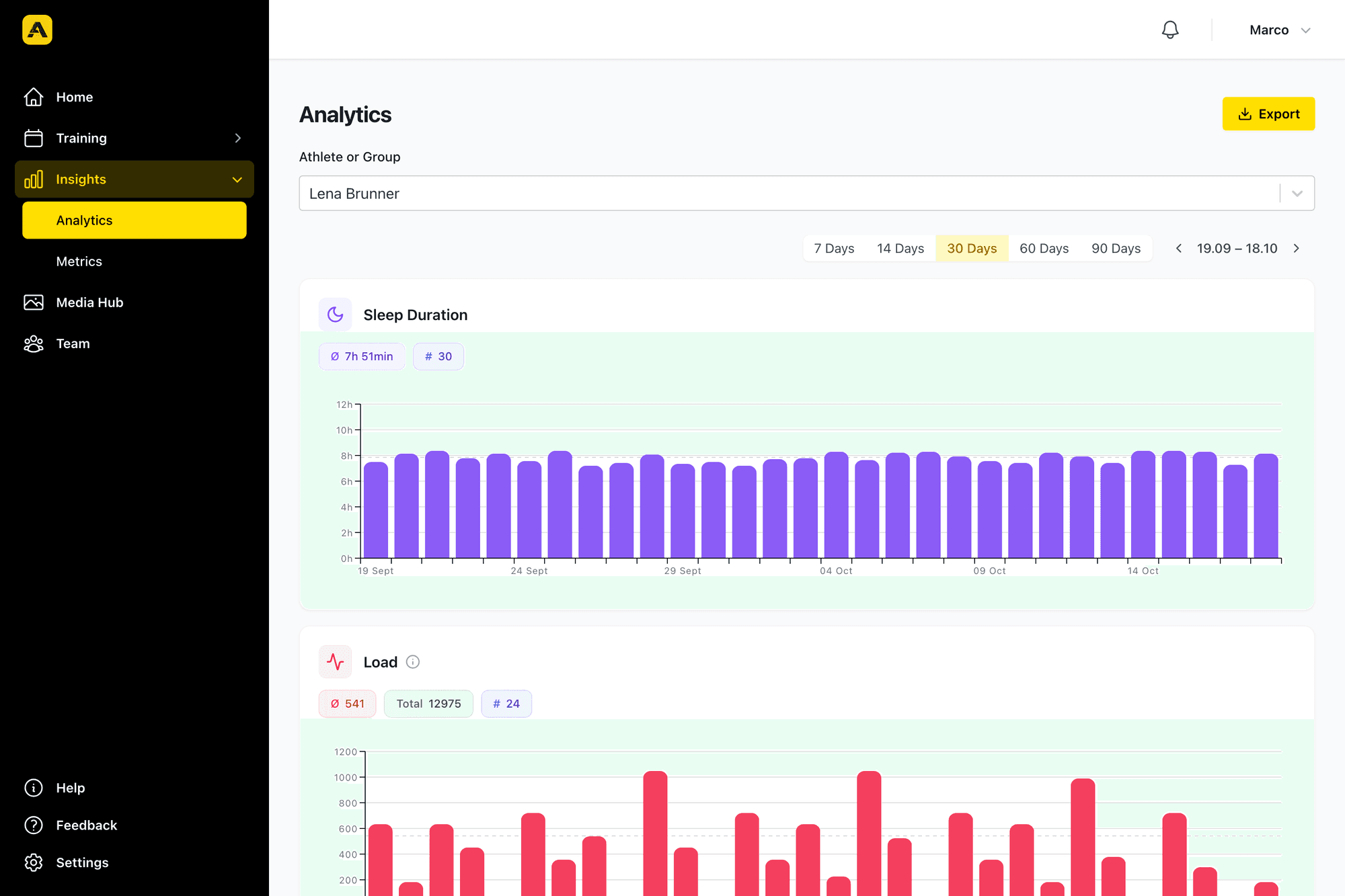
Task: Select the 90 Days range
Action: click(1116, 248)
